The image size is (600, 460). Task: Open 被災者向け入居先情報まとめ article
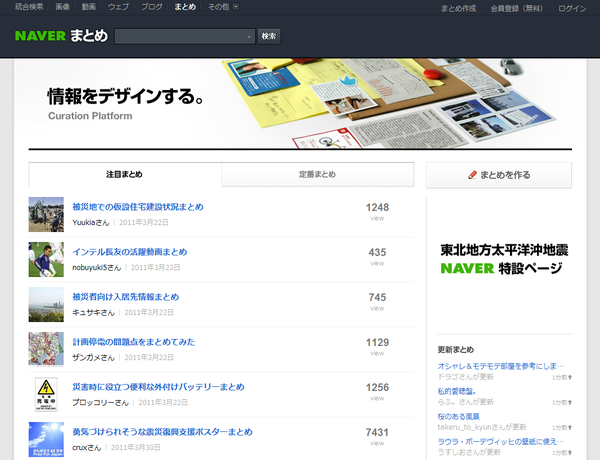(x=126, y=297)
